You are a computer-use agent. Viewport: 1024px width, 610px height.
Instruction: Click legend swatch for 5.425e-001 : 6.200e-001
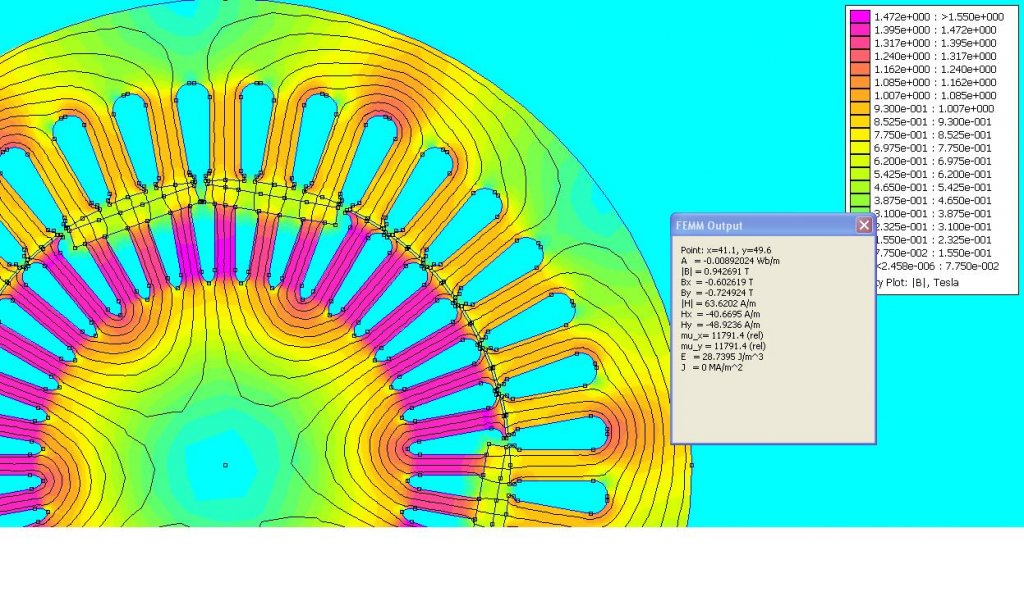point(860,174)
